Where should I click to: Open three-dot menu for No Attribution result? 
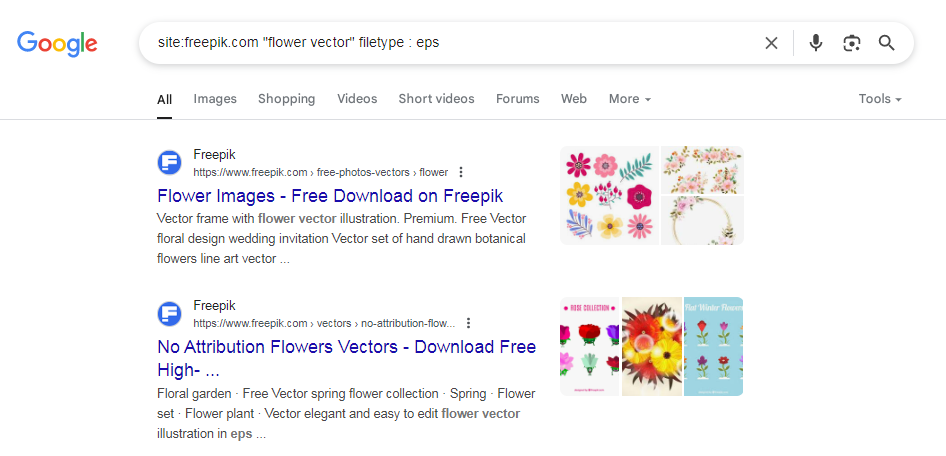469,323
